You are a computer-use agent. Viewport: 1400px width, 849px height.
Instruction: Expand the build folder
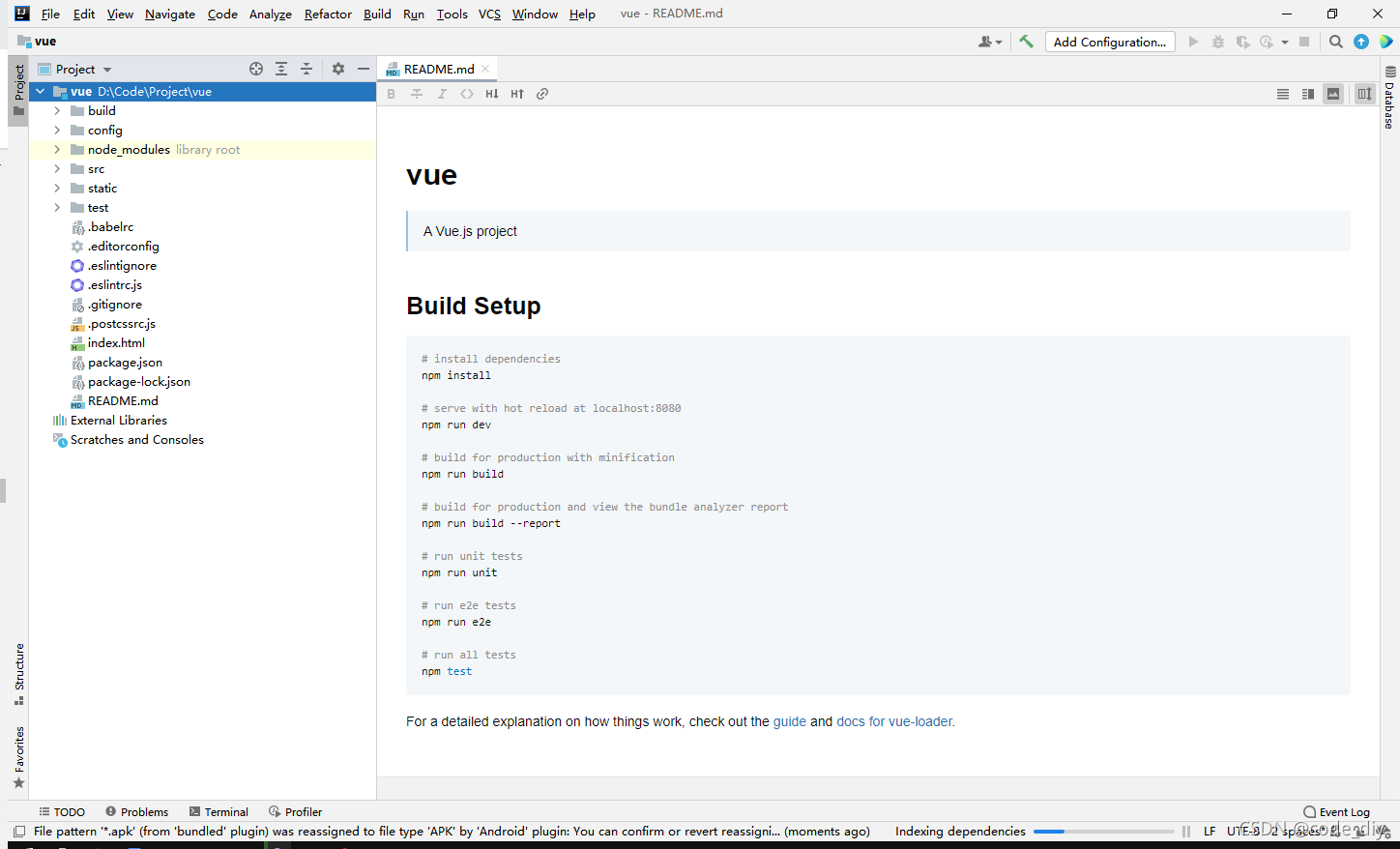[57, 111]
